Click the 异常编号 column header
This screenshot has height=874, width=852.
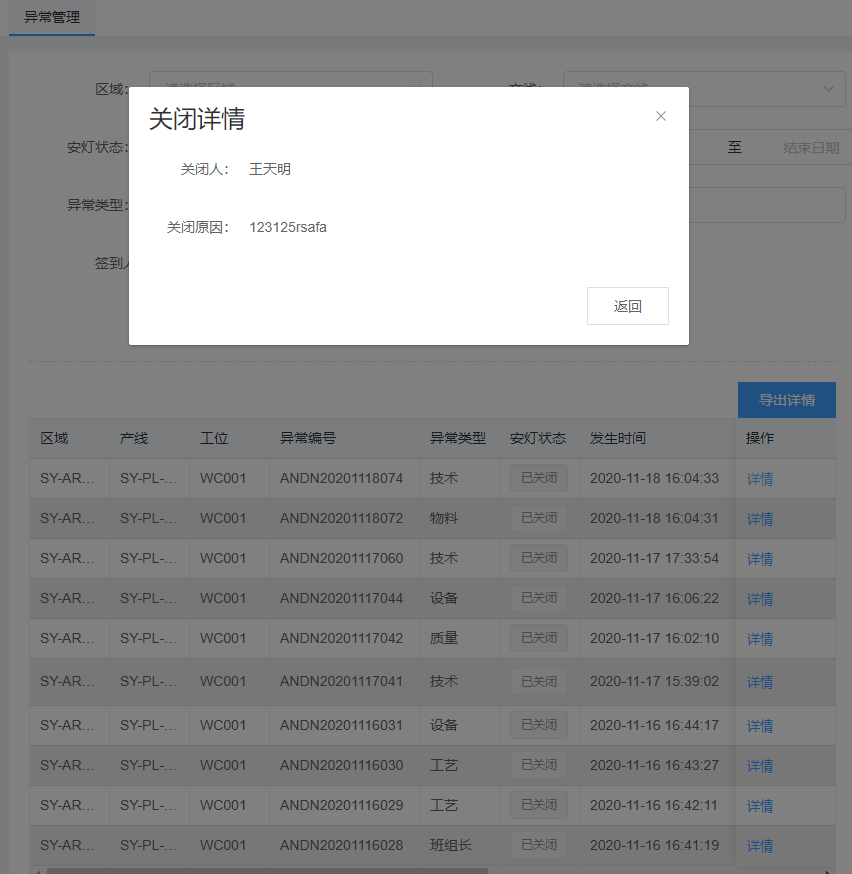point(308,438)
